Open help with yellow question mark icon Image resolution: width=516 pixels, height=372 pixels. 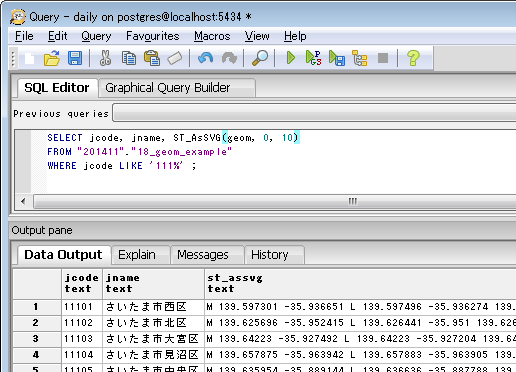(413, 58)
